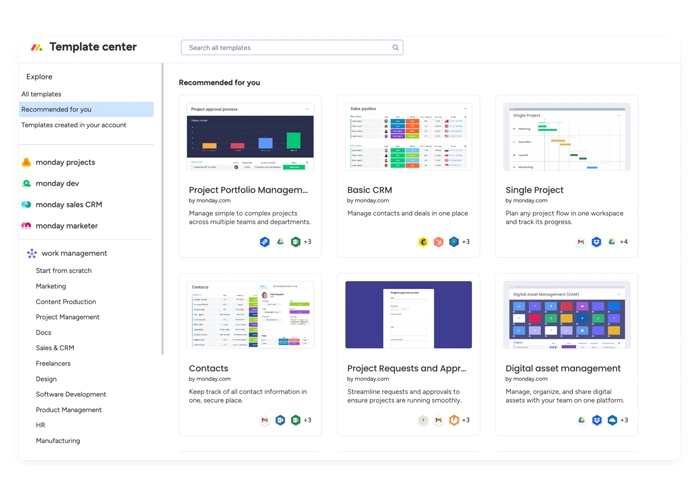This screenshot has width=700, height=497.
Task: Click the sidebar vertical scrollbar
Action: pos(162,209)
